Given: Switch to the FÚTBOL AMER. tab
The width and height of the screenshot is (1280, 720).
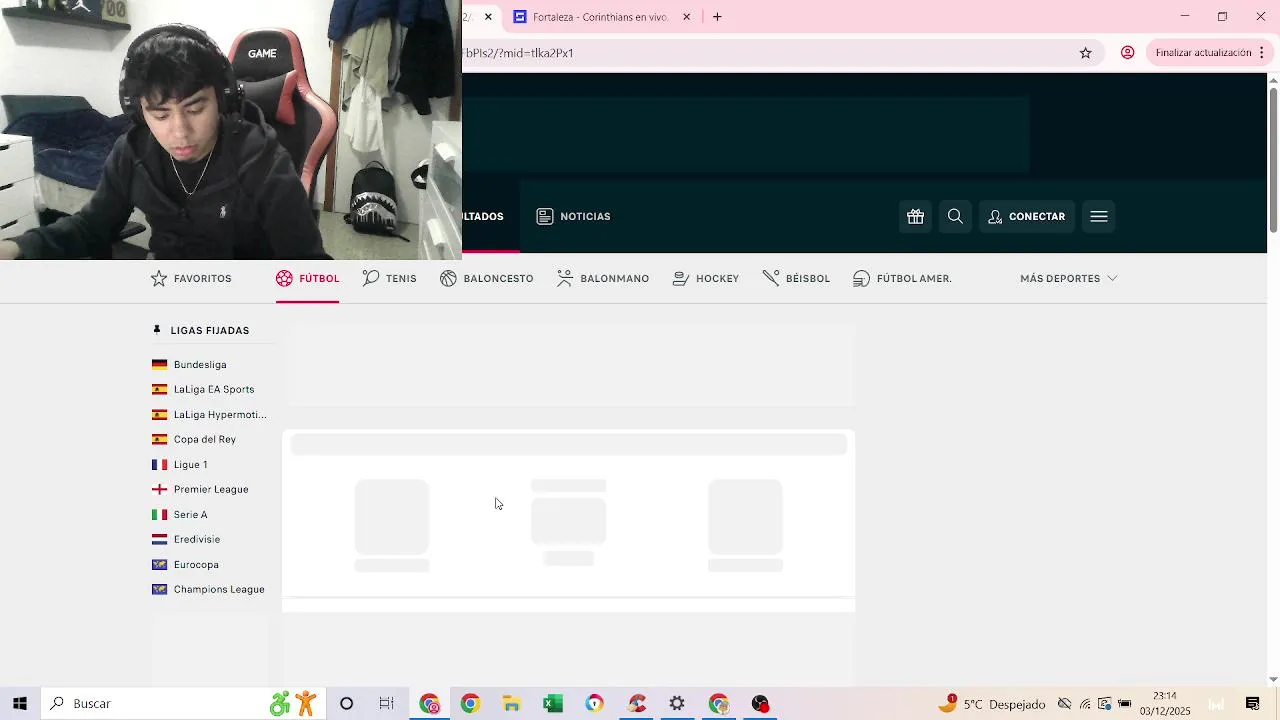Looking at the screenshot, I should coord(902,278).
